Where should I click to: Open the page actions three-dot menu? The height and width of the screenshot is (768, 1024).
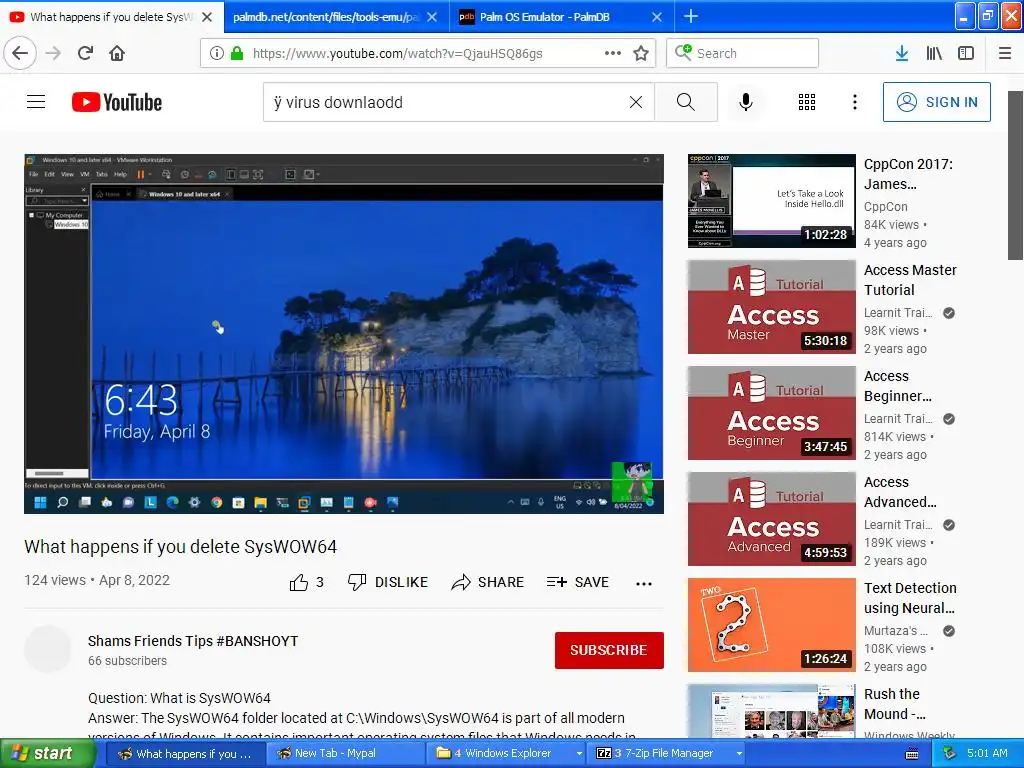pos(613,53)
